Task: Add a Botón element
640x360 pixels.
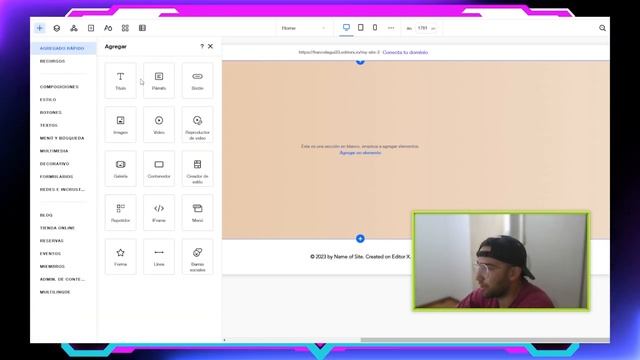Action: tap(198, 81)
